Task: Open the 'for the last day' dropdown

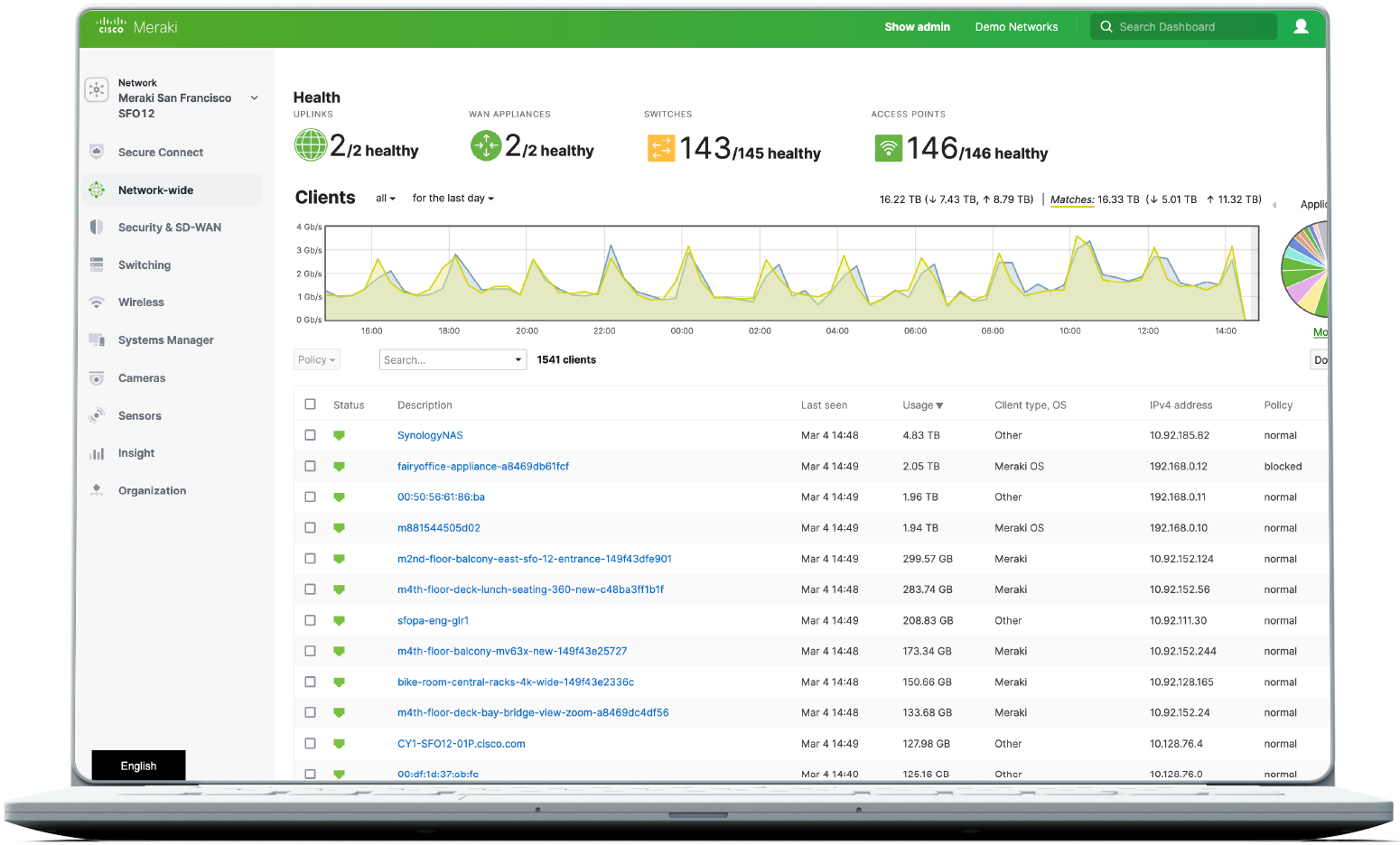Action: [x=453, y=198]
